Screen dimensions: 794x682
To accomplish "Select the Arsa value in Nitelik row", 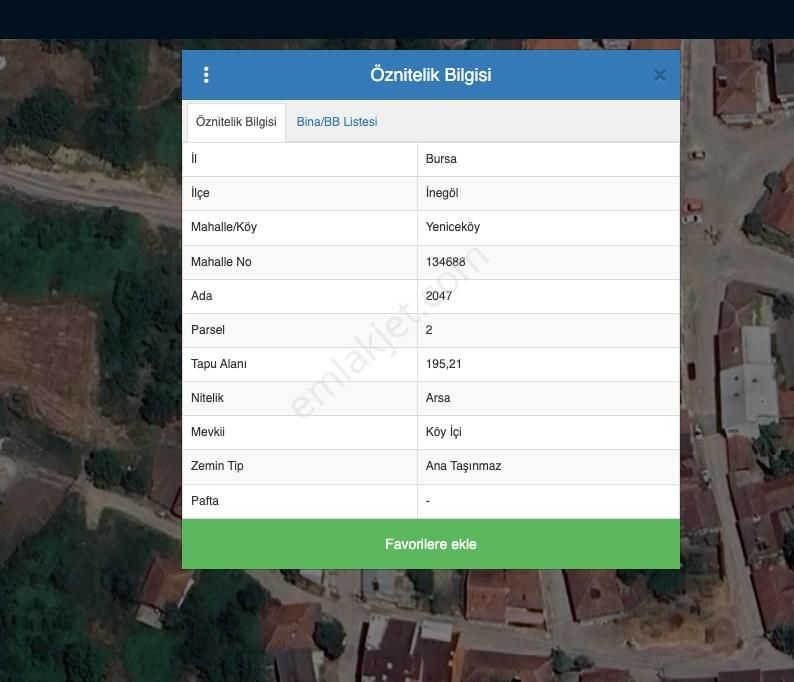I will [438, 398].
